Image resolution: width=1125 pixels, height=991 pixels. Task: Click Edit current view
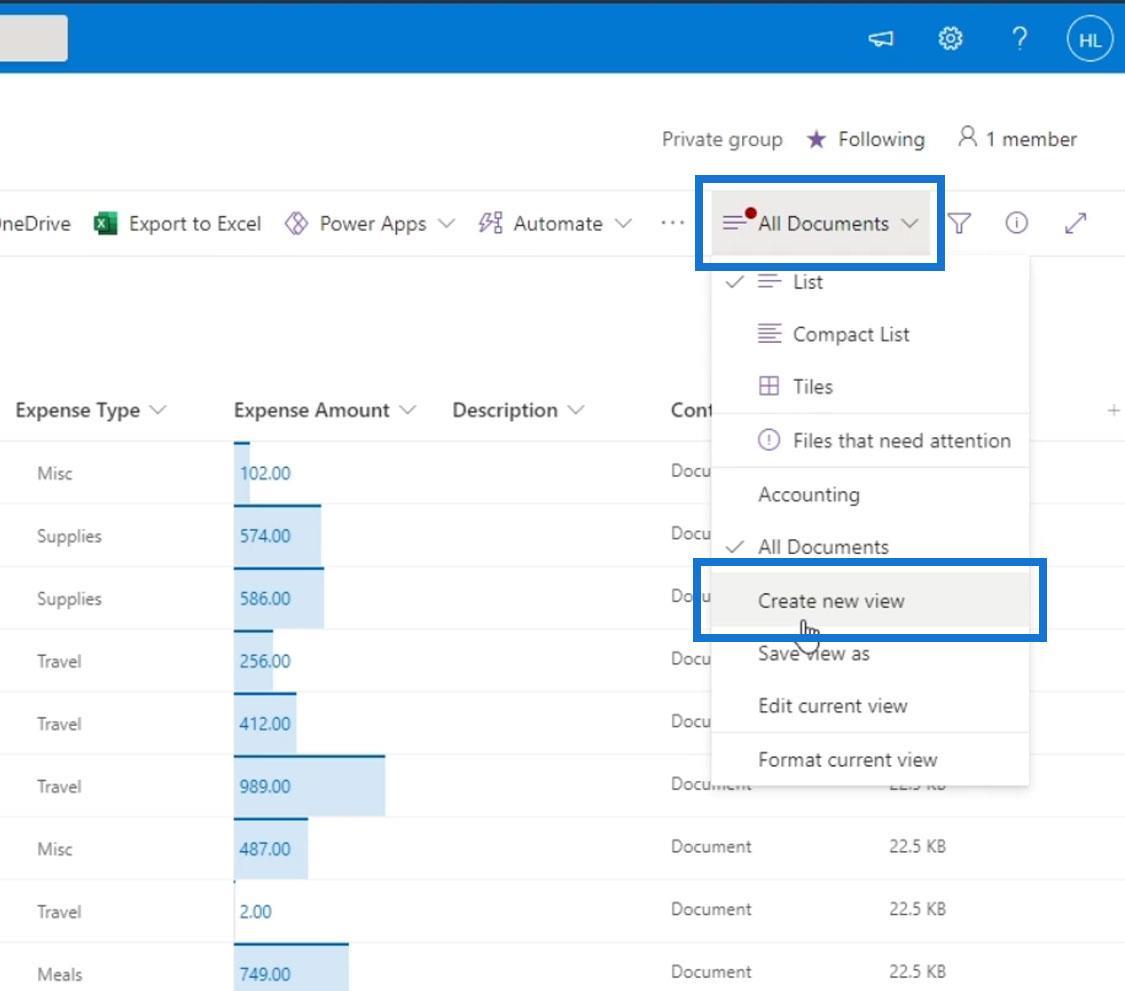870,705
